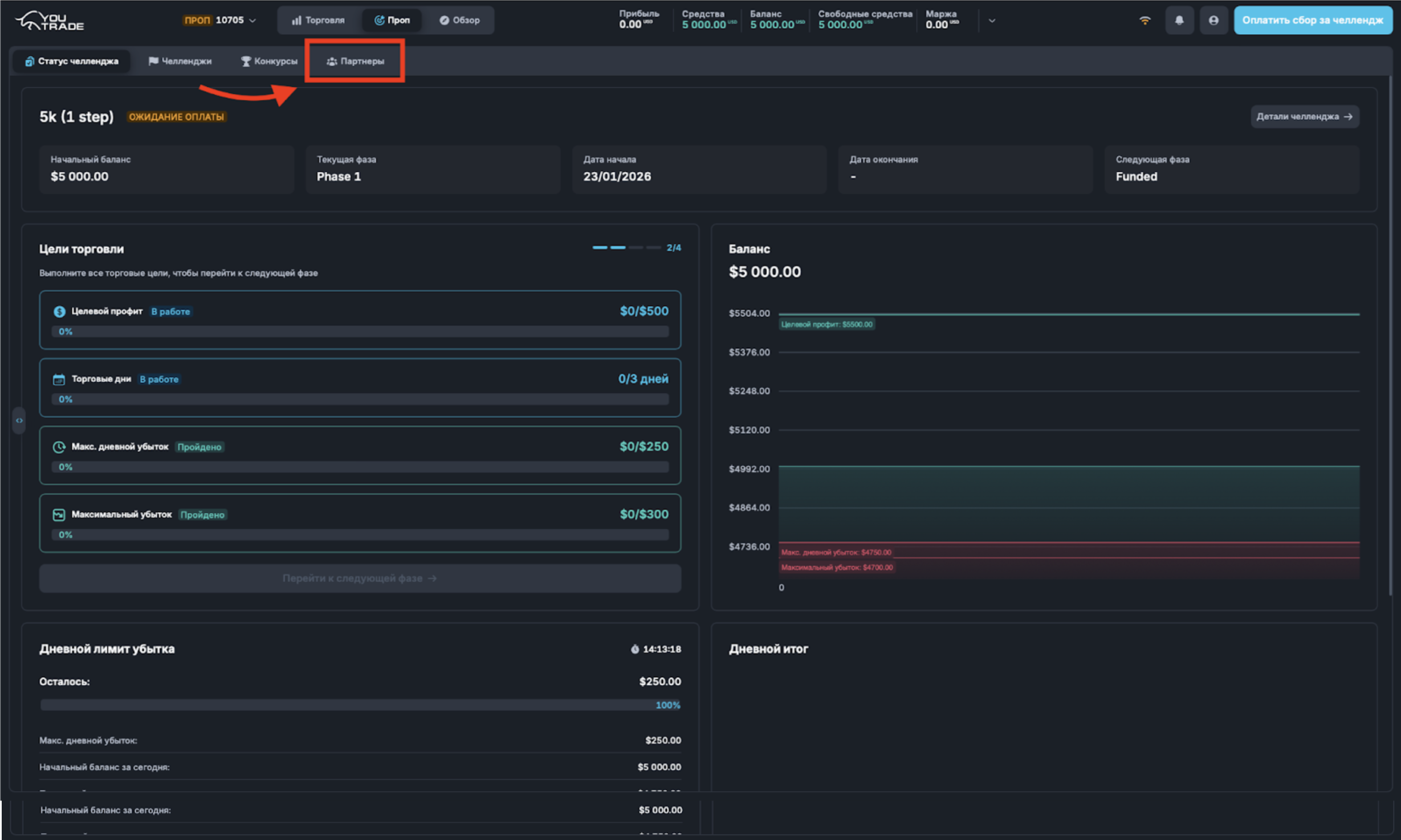
Task: Click the daily loss limit progress bar
Action: point(360,705)
